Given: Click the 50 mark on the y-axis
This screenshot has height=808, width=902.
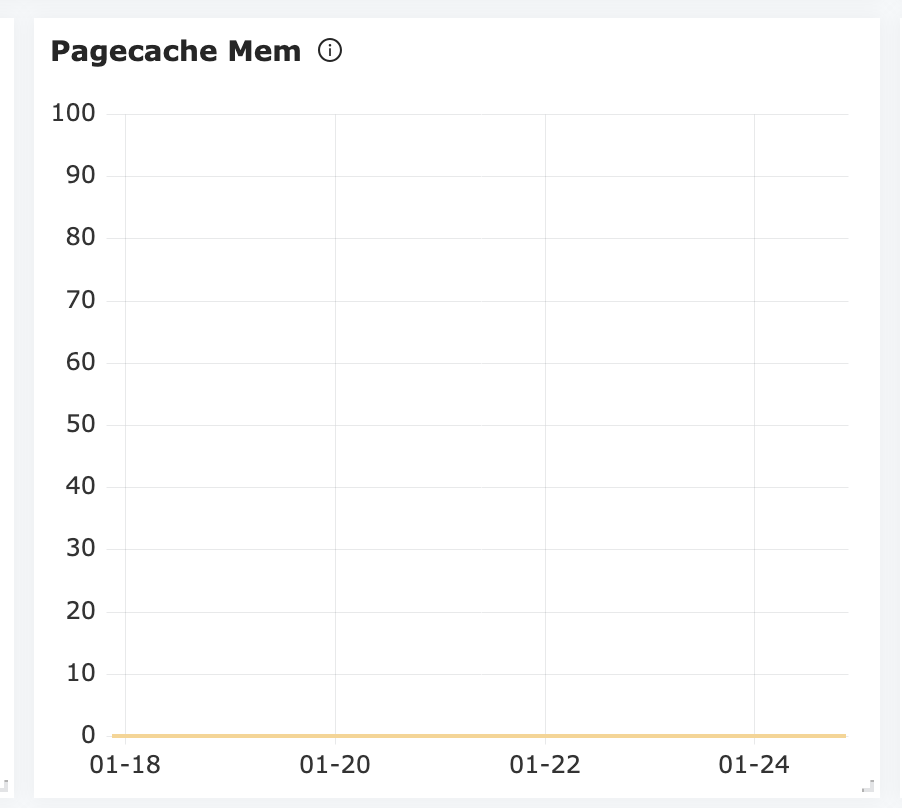Looking at the screenshot, I should [80, 424].
